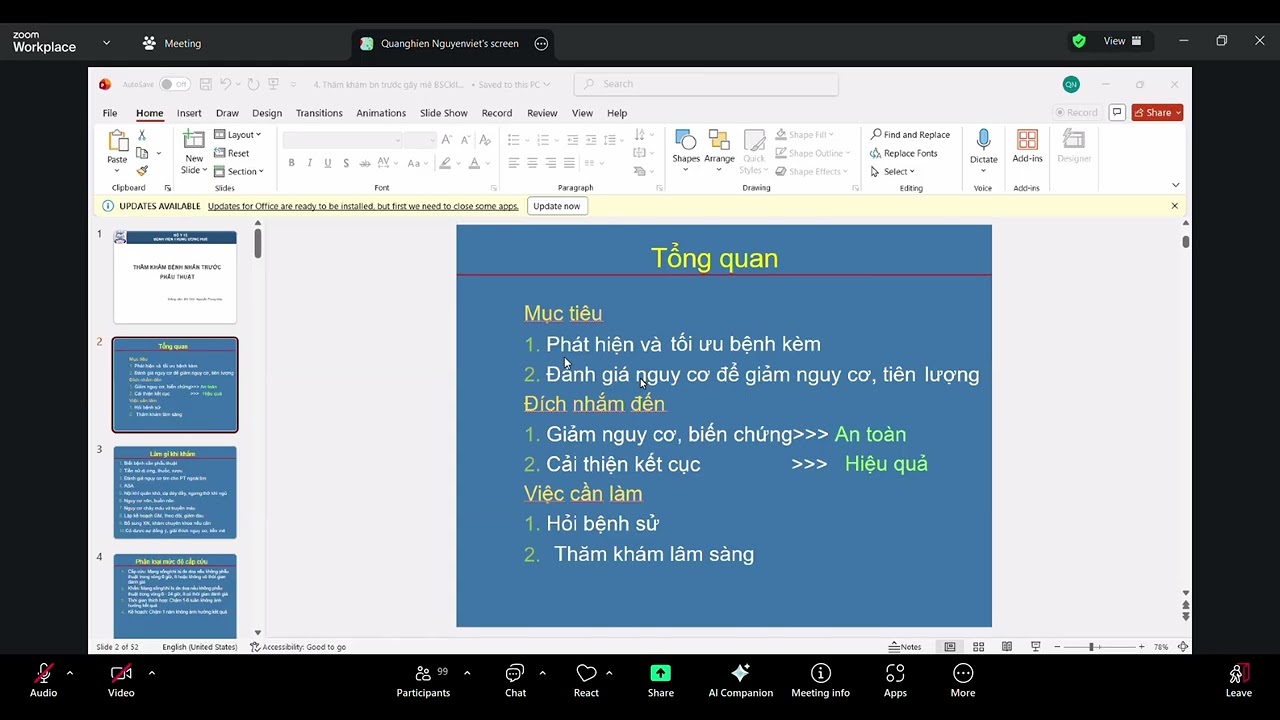The width and height of the screenshot is (1280, 720).
Task: Click Fit slide to window icon
Action: [x=1183, y=647]
